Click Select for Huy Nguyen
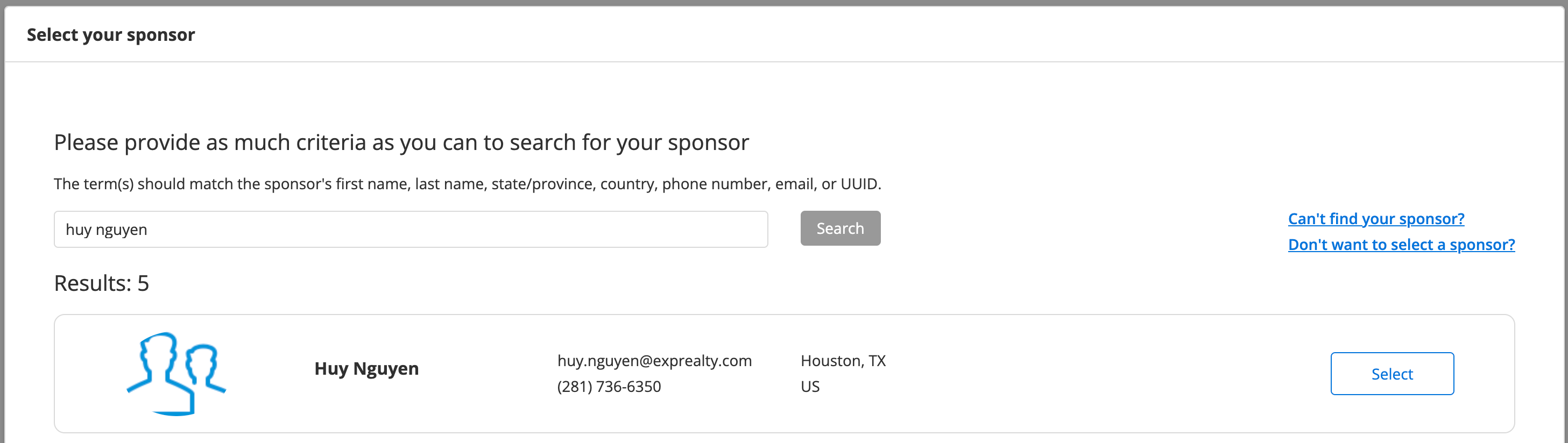1568x443 pixels. click(1392, 374)
